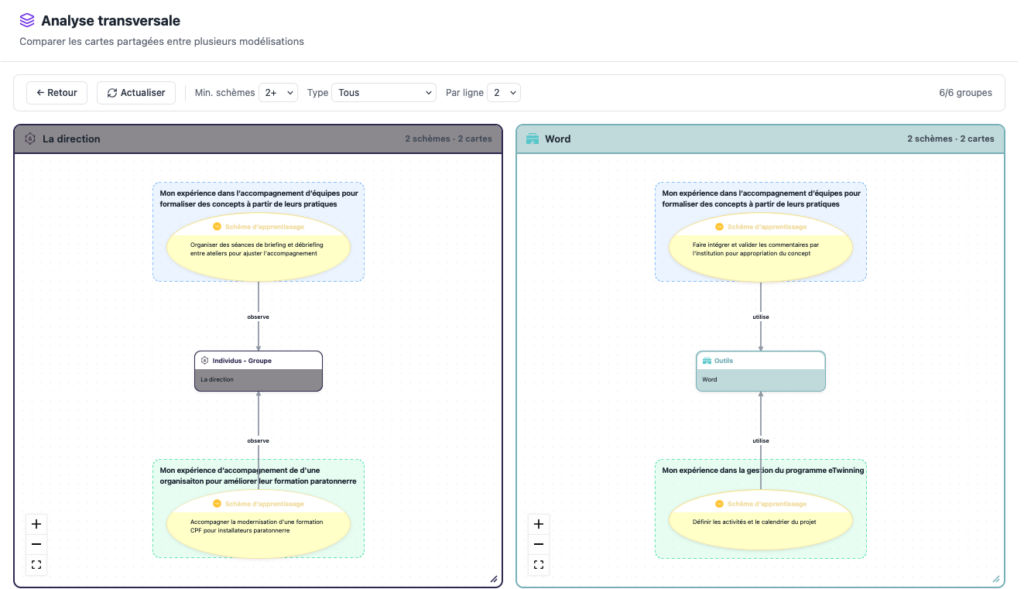Screen dimensions: 1024x589
Task: Click the Outils node icon
Action: tap(707, 360)
